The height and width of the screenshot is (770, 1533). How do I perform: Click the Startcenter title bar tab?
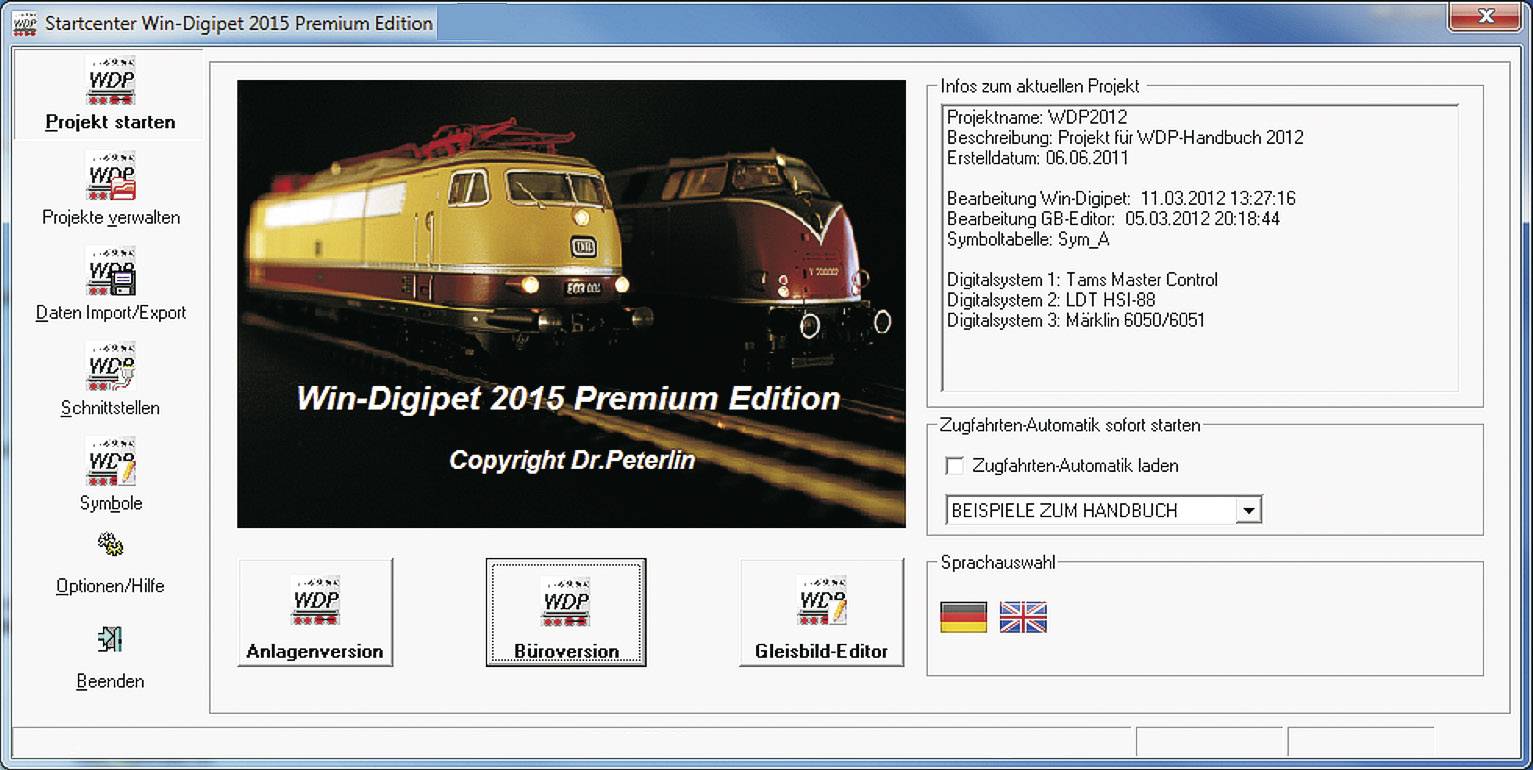pyautogui.click(x=220, y=22)
